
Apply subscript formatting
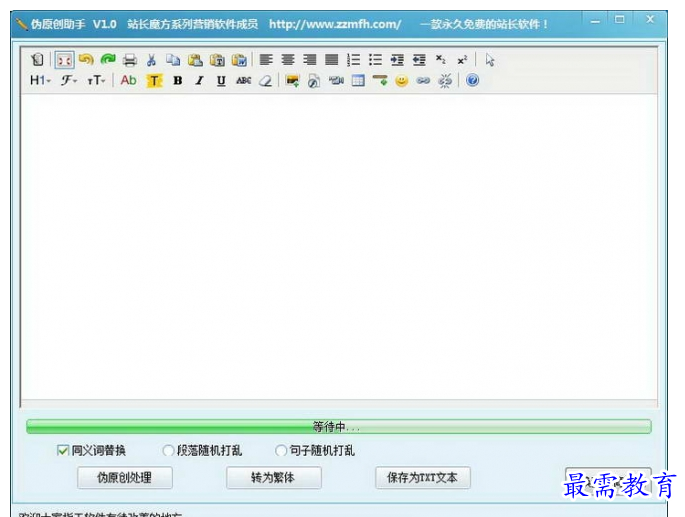click(441, 59)
